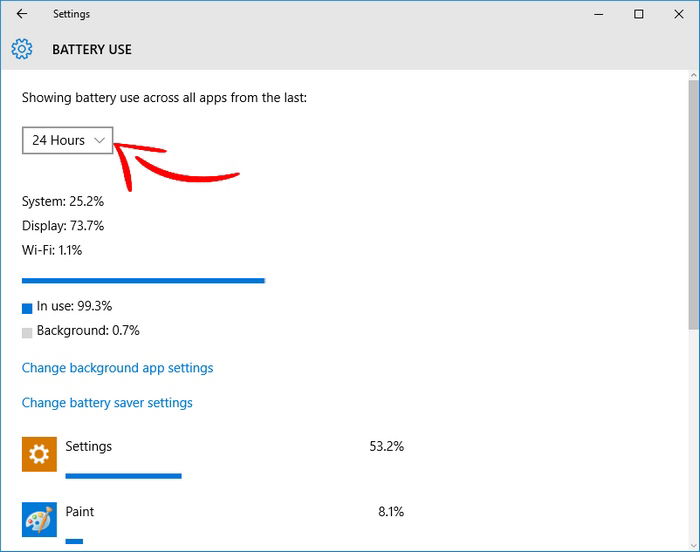This screenshot has height=552, width=700.
Task: Click the Paint app usage bar
Action: [74, 541]
